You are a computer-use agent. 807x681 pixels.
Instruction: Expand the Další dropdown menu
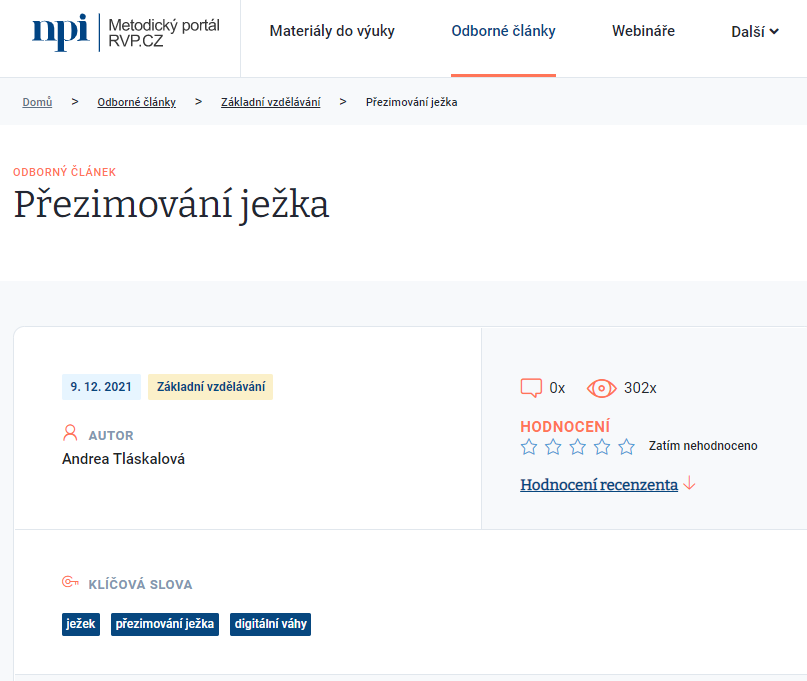755,31
